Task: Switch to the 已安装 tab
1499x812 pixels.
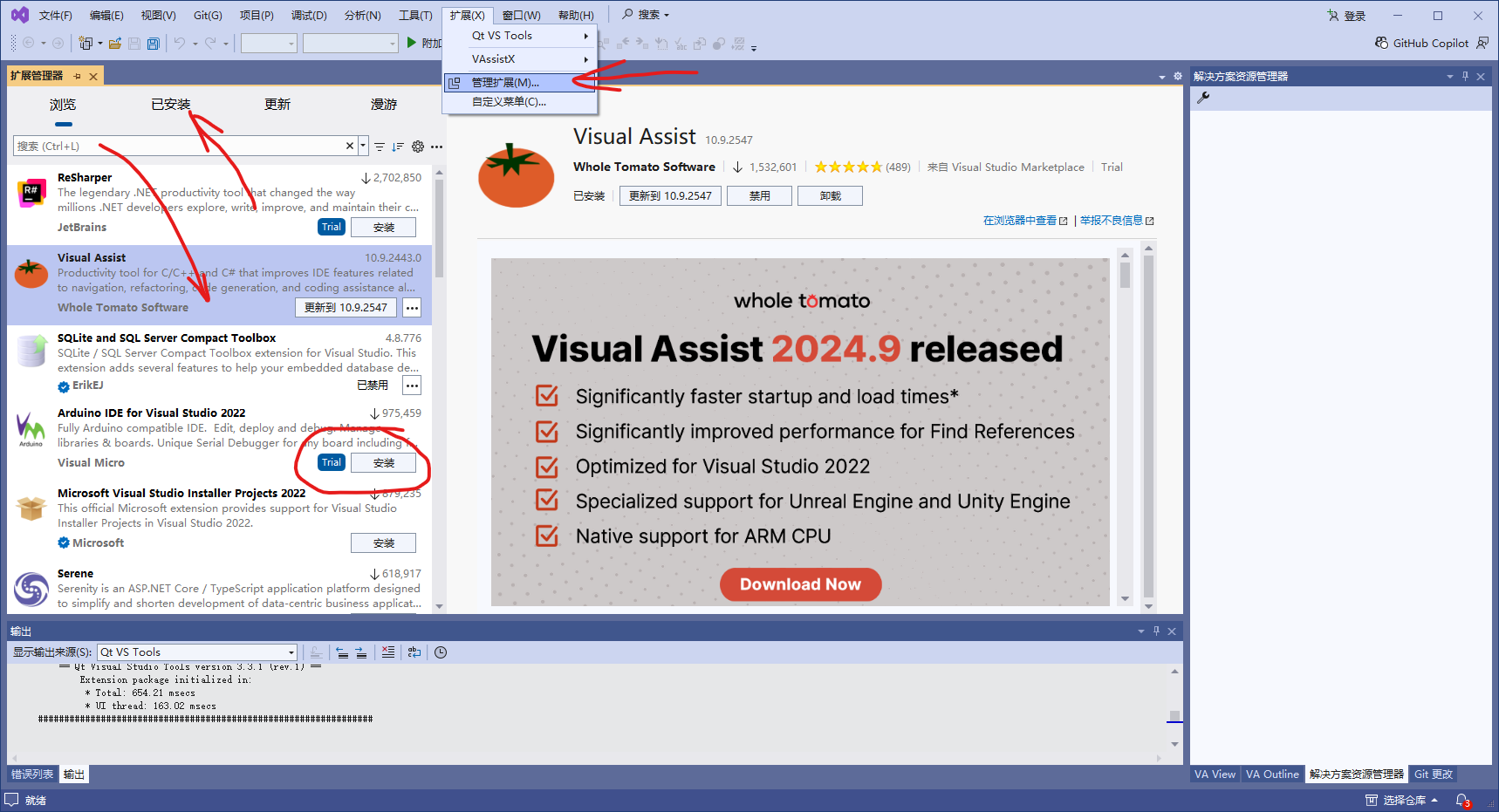Action: tap(170, 105)
